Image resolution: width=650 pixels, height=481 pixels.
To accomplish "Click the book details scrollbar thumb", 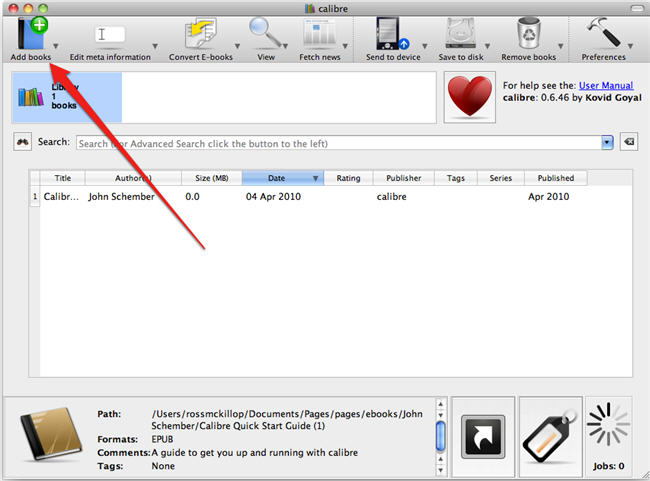I will tap(441, 436).
